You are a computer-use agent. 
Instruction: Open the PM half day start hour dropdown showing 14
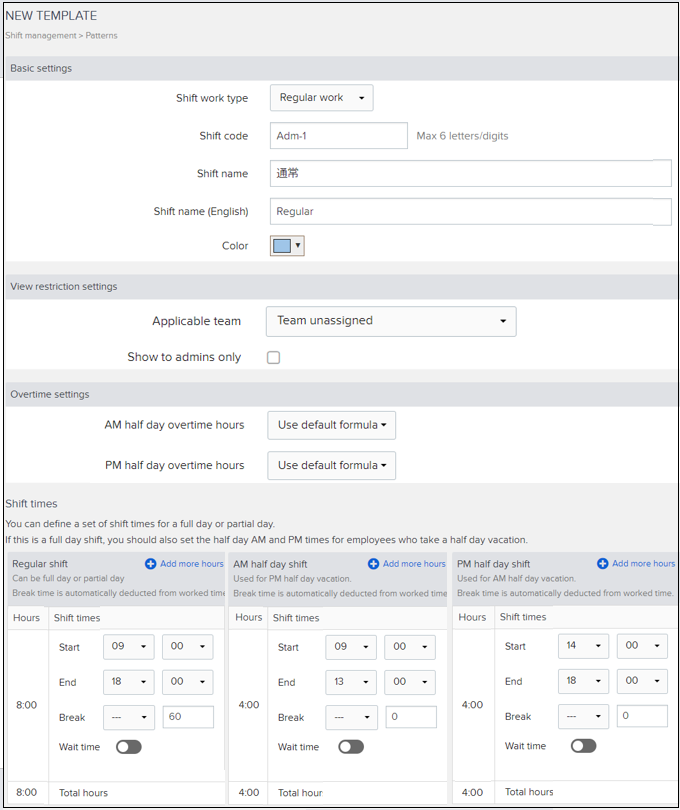[x=582, y=646]
